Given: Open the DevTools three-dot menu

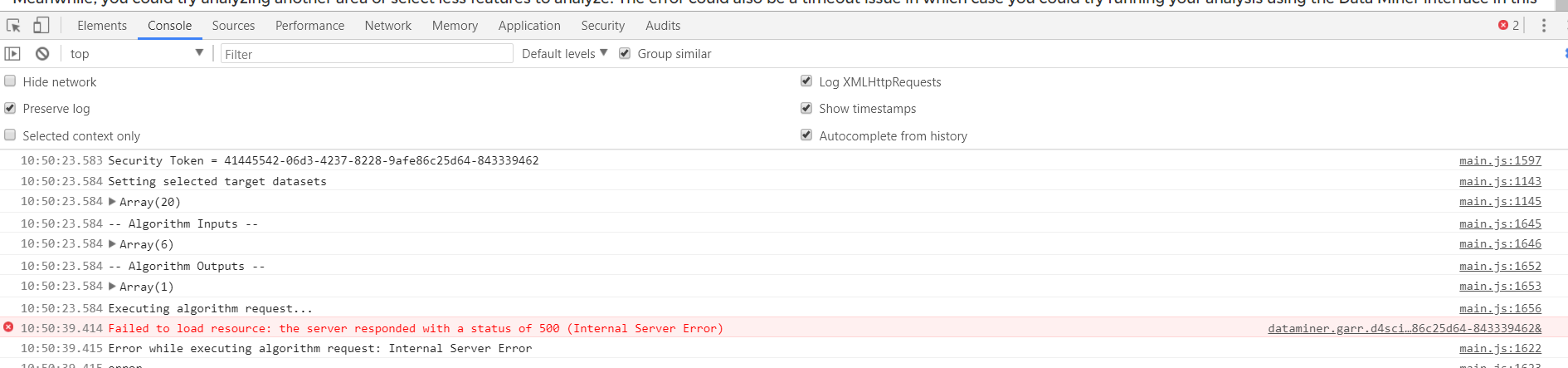Looking at the screenshot, I should pyautogui.click(x=1544, y=26).
